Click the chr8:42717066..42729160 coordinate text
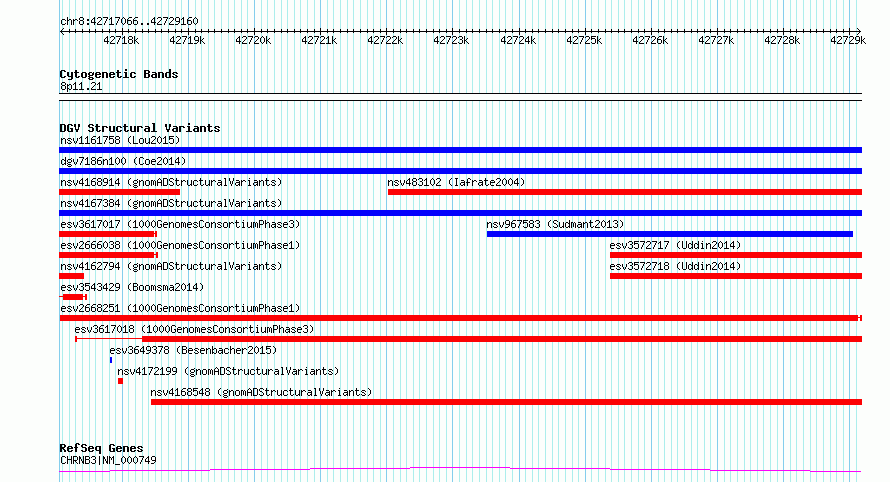The width and height of the screenshot is (890, 482). [x=129, y=22]
